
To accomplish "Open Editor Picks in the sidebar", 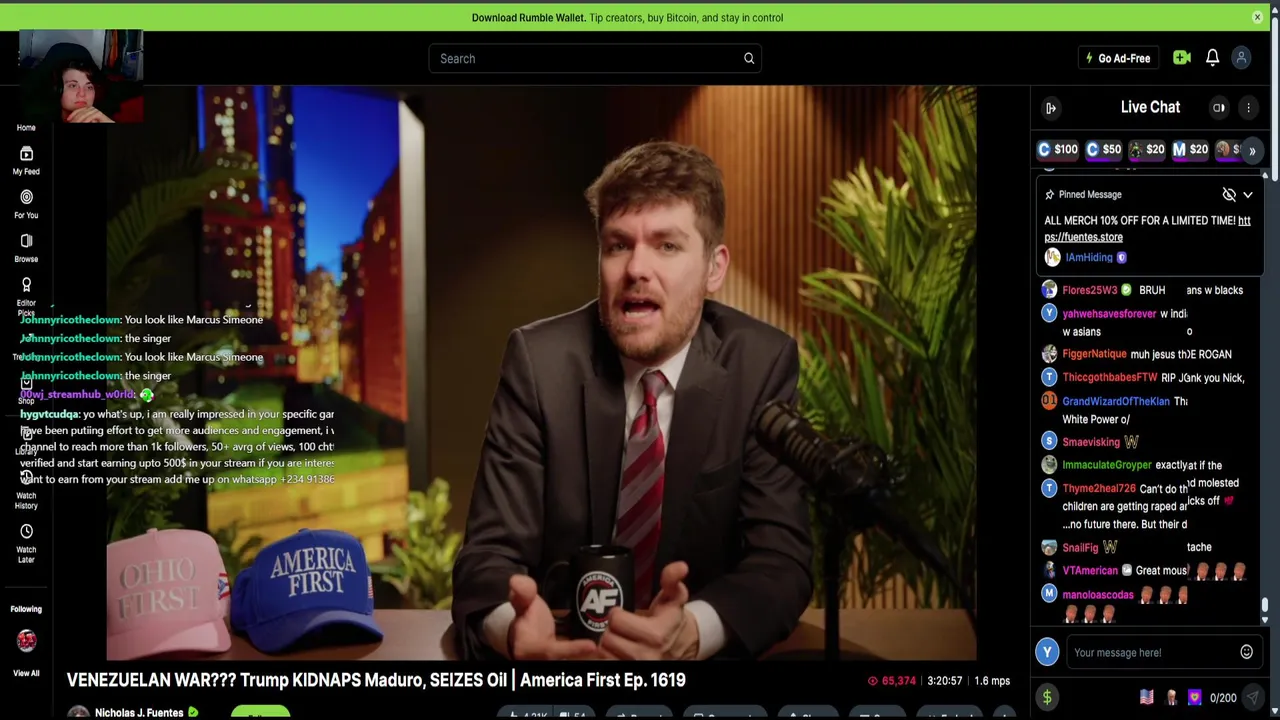I will pyautogui.click(x=26, y=296).
